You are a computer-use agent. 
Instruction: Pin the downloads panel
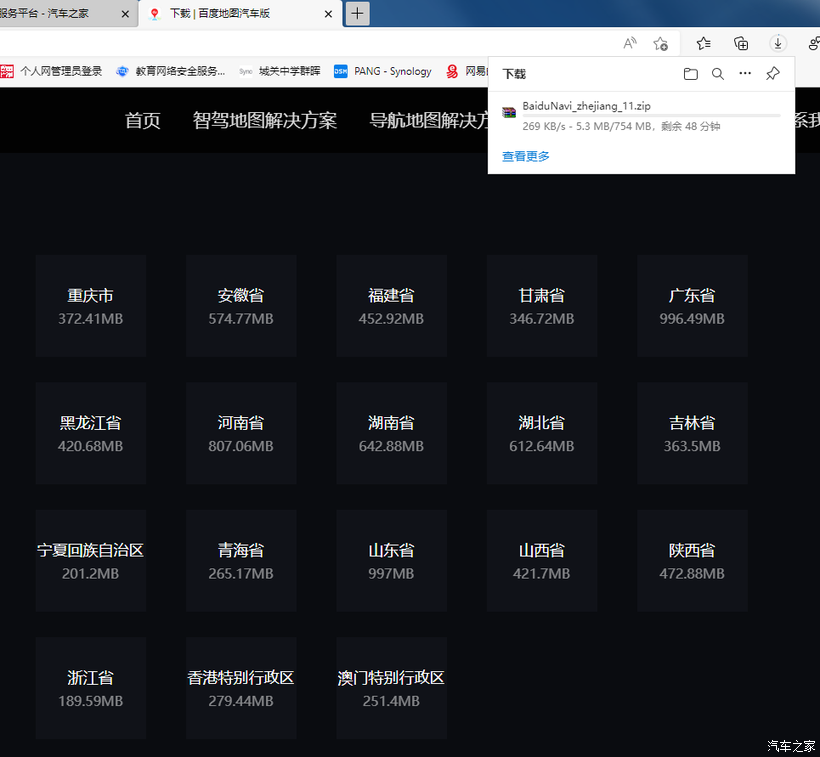click(x=772, y=73)
